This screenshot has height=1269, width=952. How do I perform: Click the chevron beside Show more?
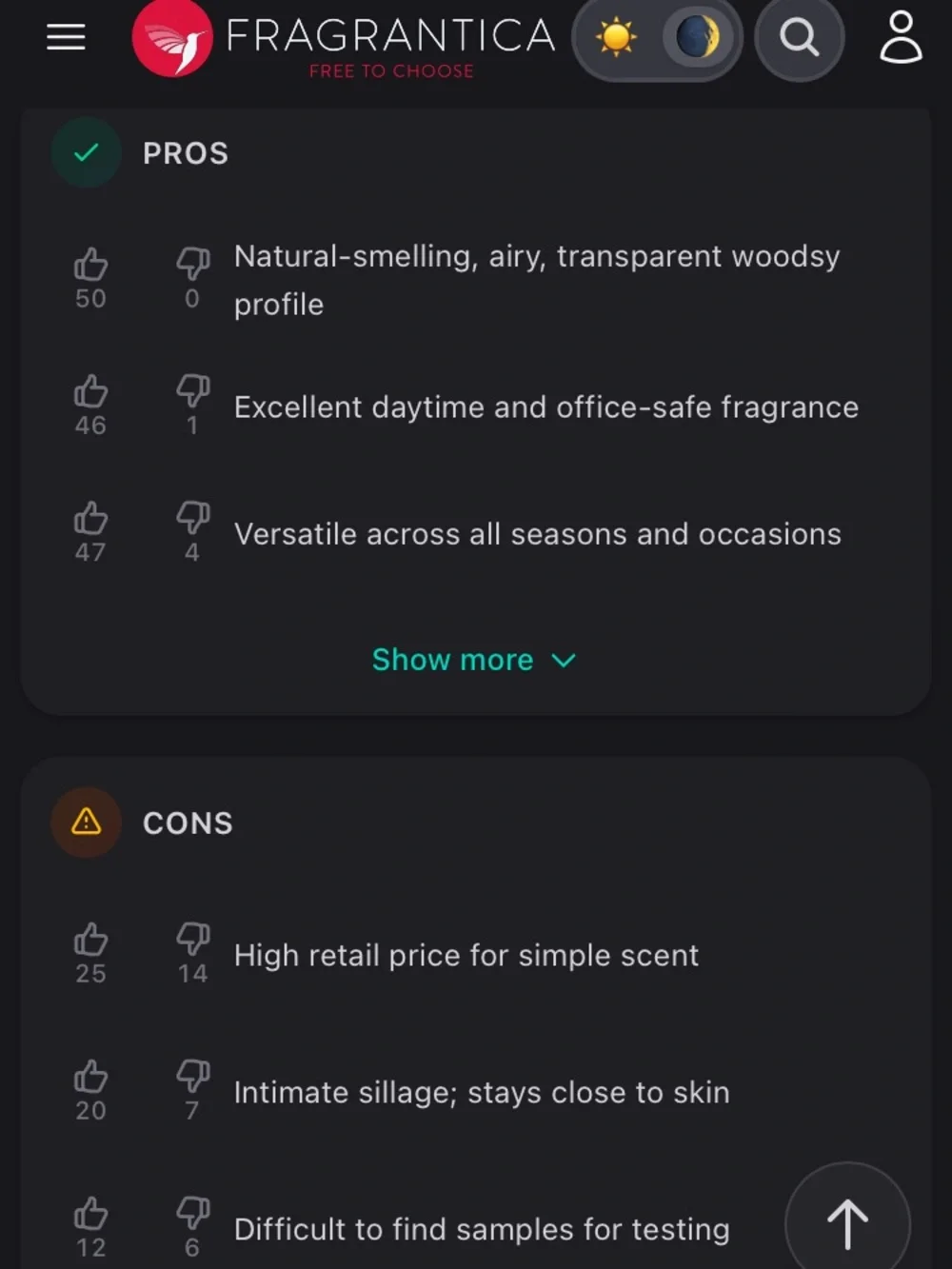tap(564, 661)
